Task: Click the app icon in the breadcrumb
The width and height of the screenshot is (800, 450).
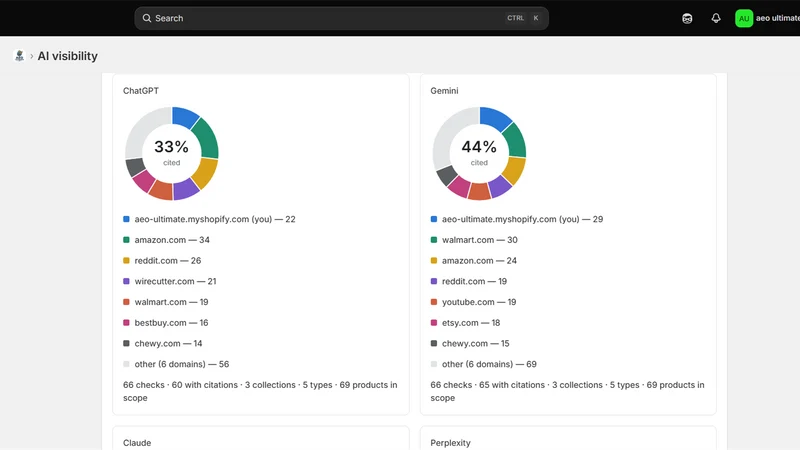Action: (x=19, y=56)
